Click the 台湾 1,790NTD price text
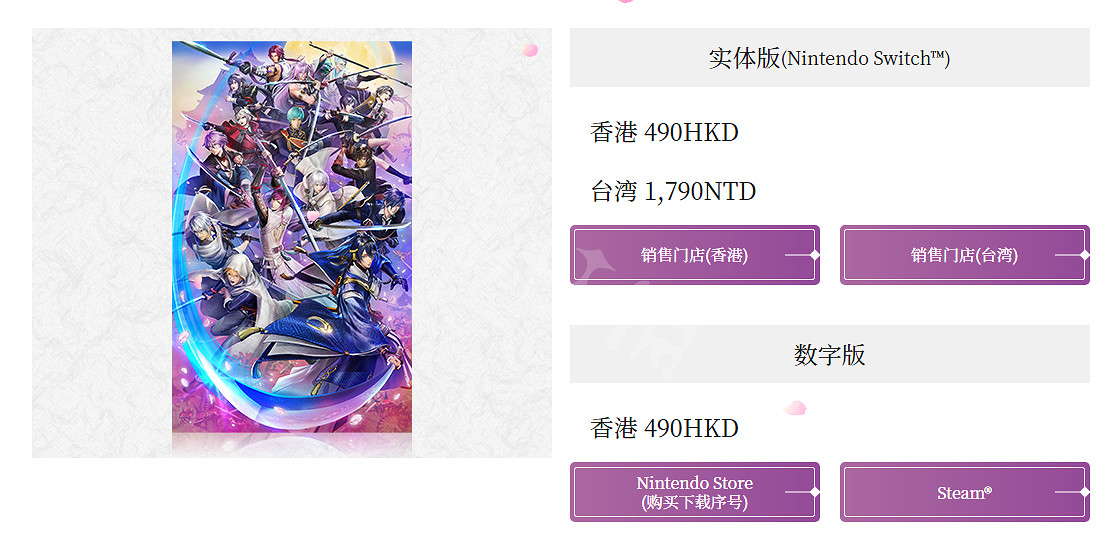The height and width of the screenshot is (545, 1120). click(x=673, y=191)
